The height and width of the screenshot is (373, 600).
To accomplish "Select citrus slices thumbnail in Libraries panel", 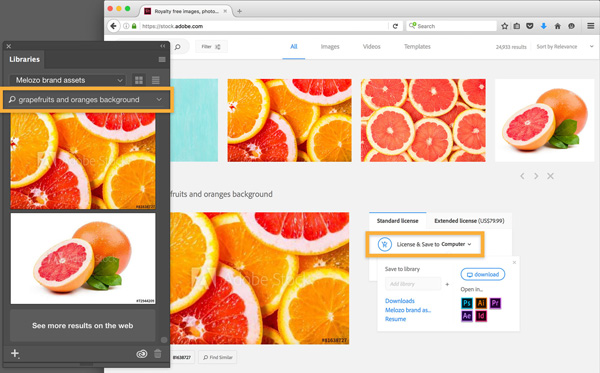I will 83,161.
